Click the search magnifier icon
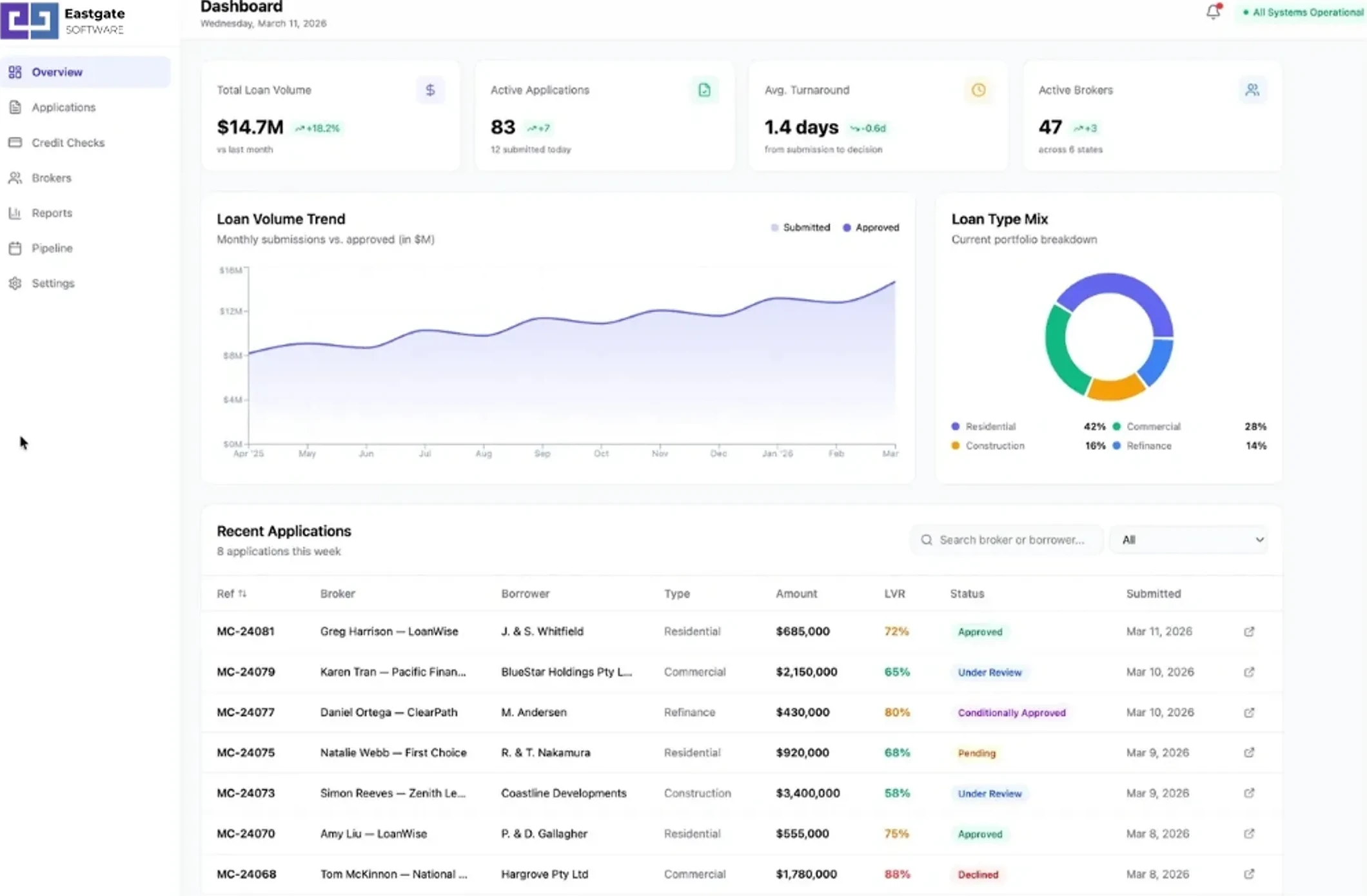 coord(927,540)
